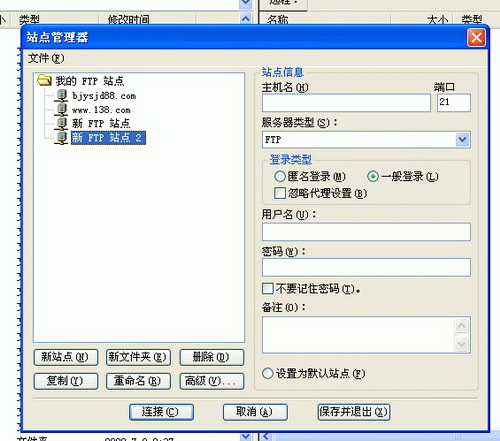Click the bjysjd88.com server icon

click(x=62, y=96)
